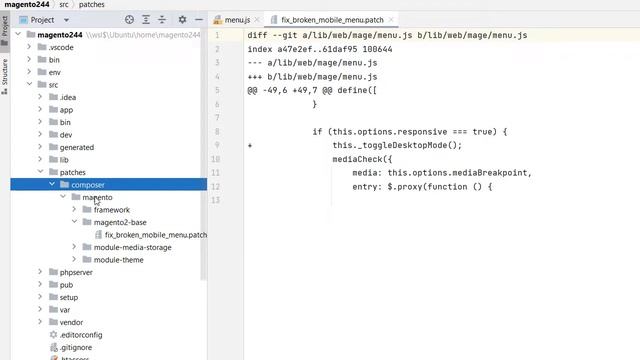The height and width of the screenshot is (360, 640).
Task: Collapse the src folder
Action: tap(29, 84)
